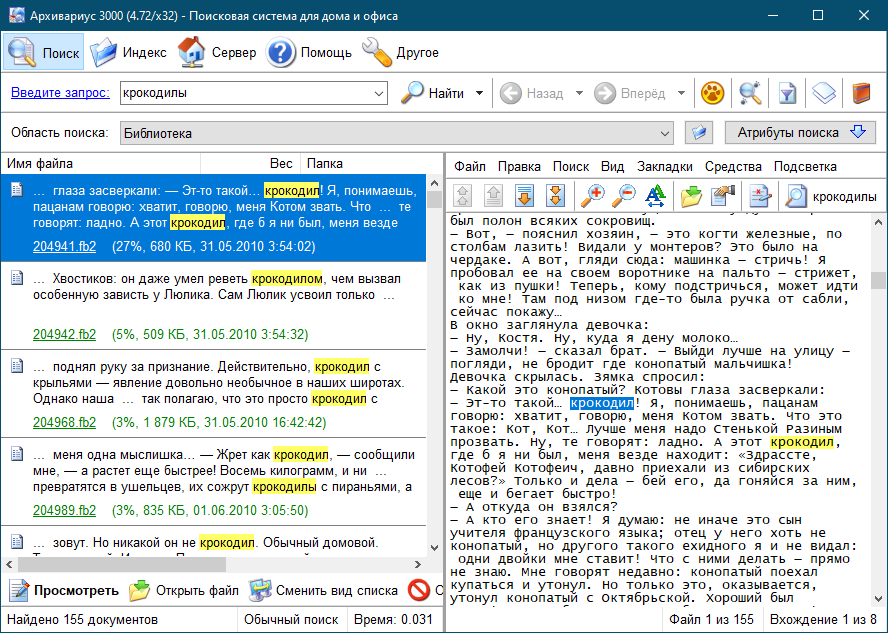Select document icon of the 204989.fb2 result
Screen dimensions: 888x633
point(17,454)
